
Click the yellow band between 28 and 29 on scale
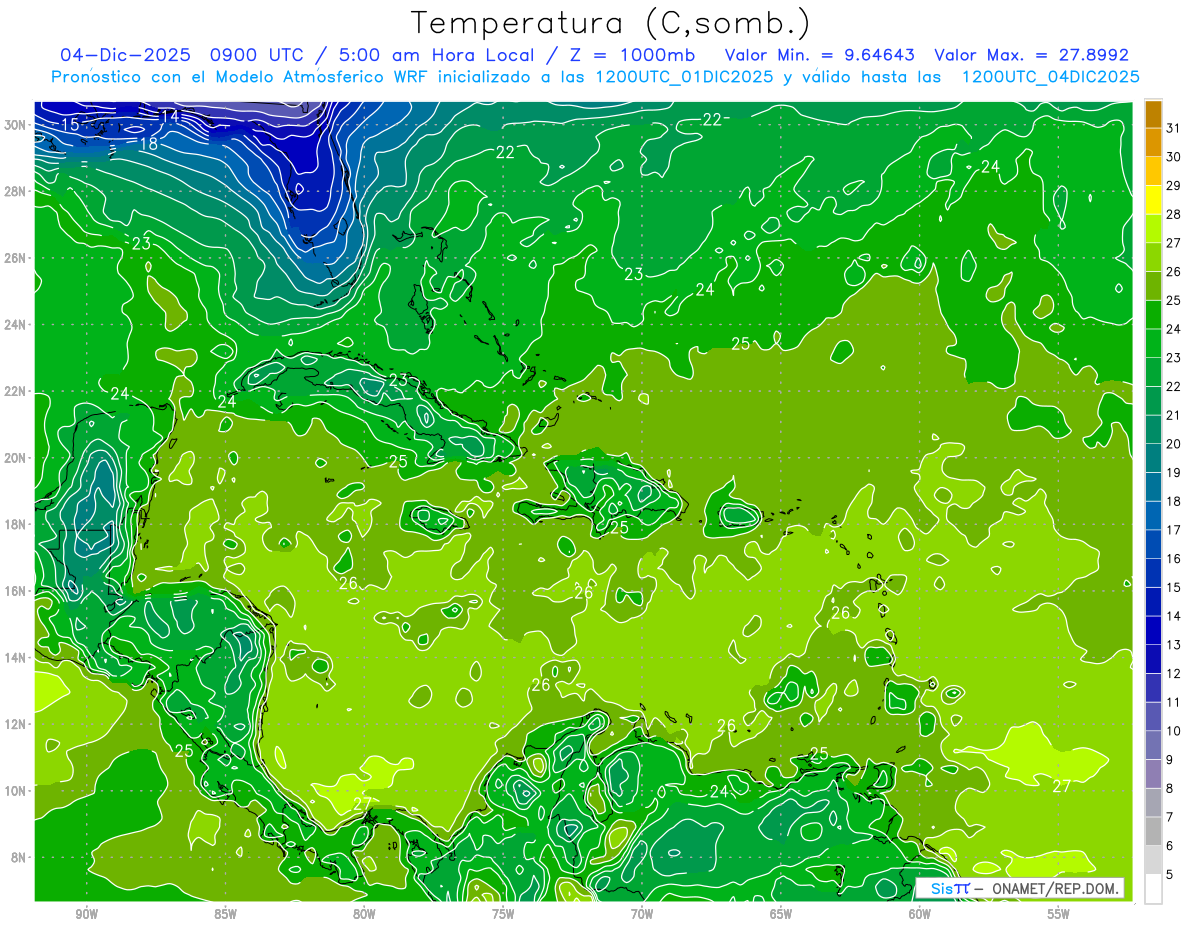(1153, 200)
